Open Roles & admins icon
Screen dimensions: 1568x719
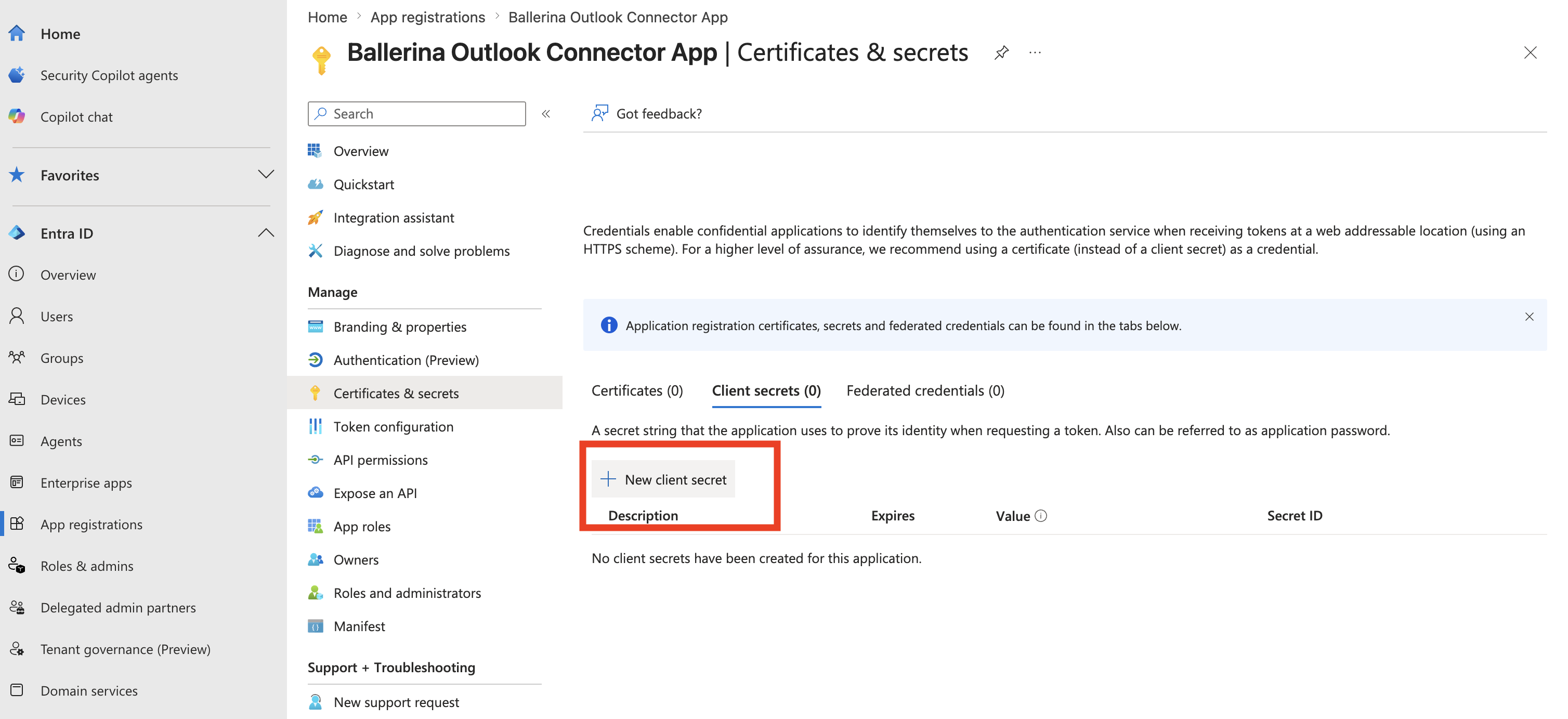(17, 566)
